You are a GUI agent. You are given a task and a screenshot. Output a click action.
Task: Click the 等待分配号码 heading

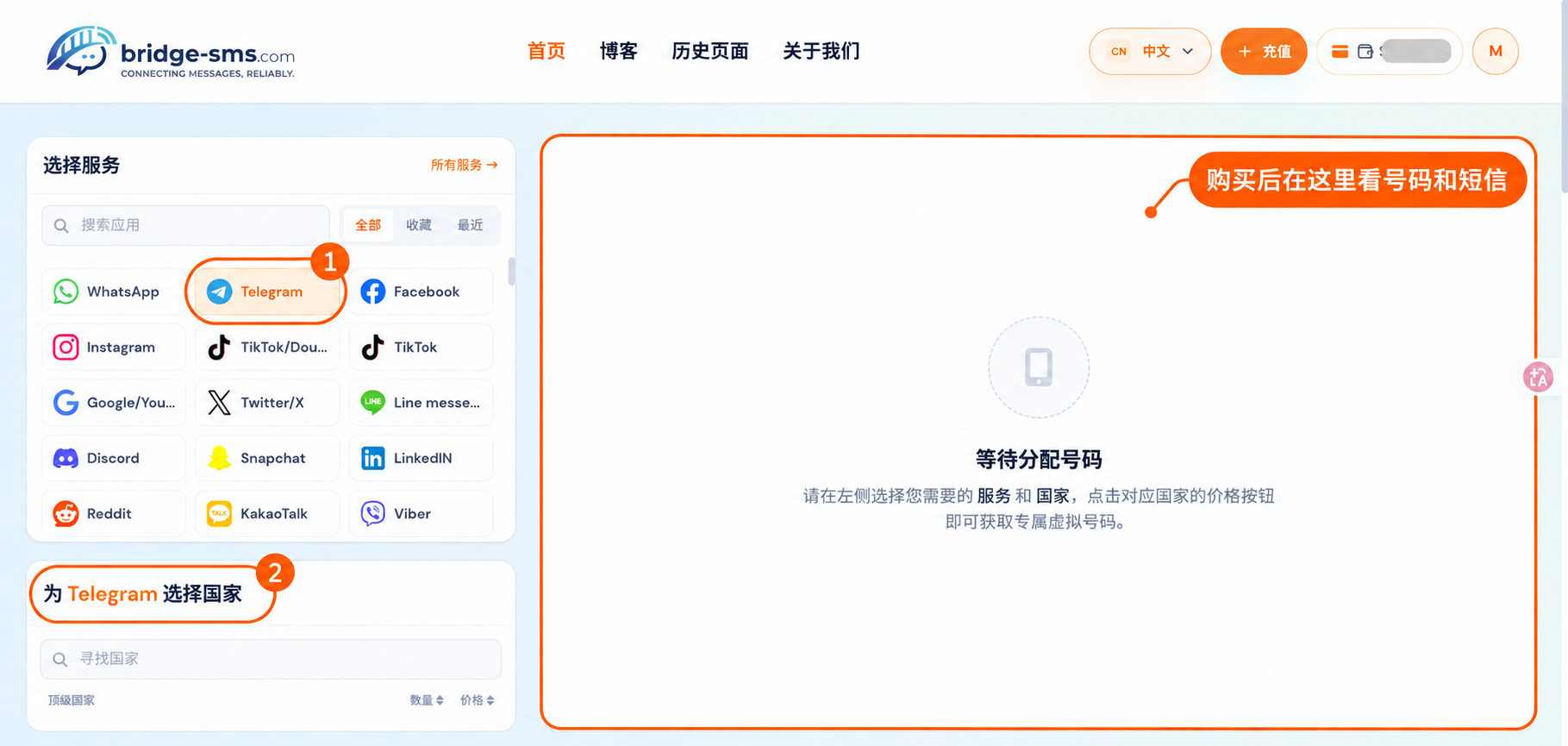pyautogui.click(x=1039, y=460)
